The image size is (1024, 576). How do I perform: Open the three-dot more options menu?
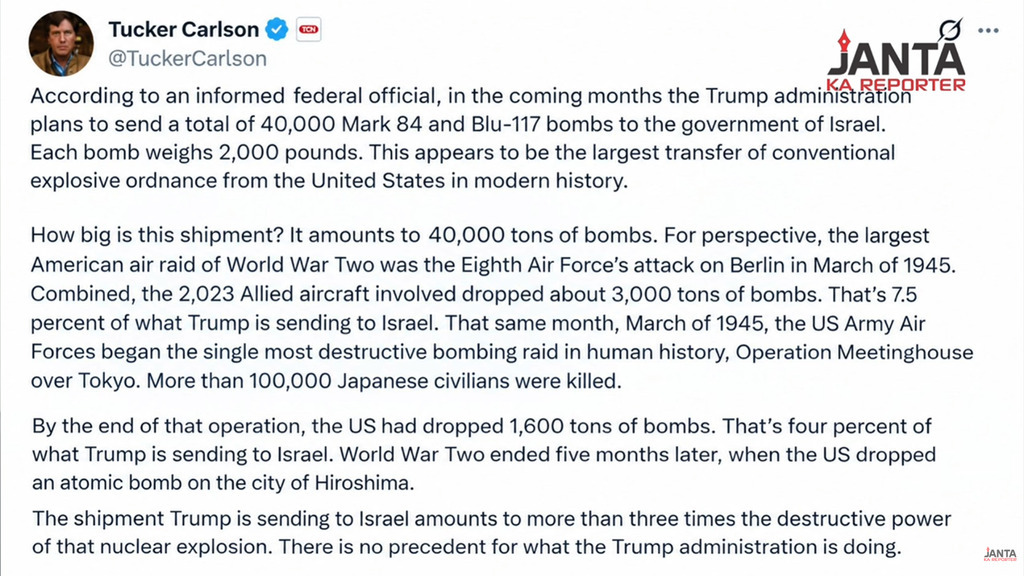[x=988, y=31]
